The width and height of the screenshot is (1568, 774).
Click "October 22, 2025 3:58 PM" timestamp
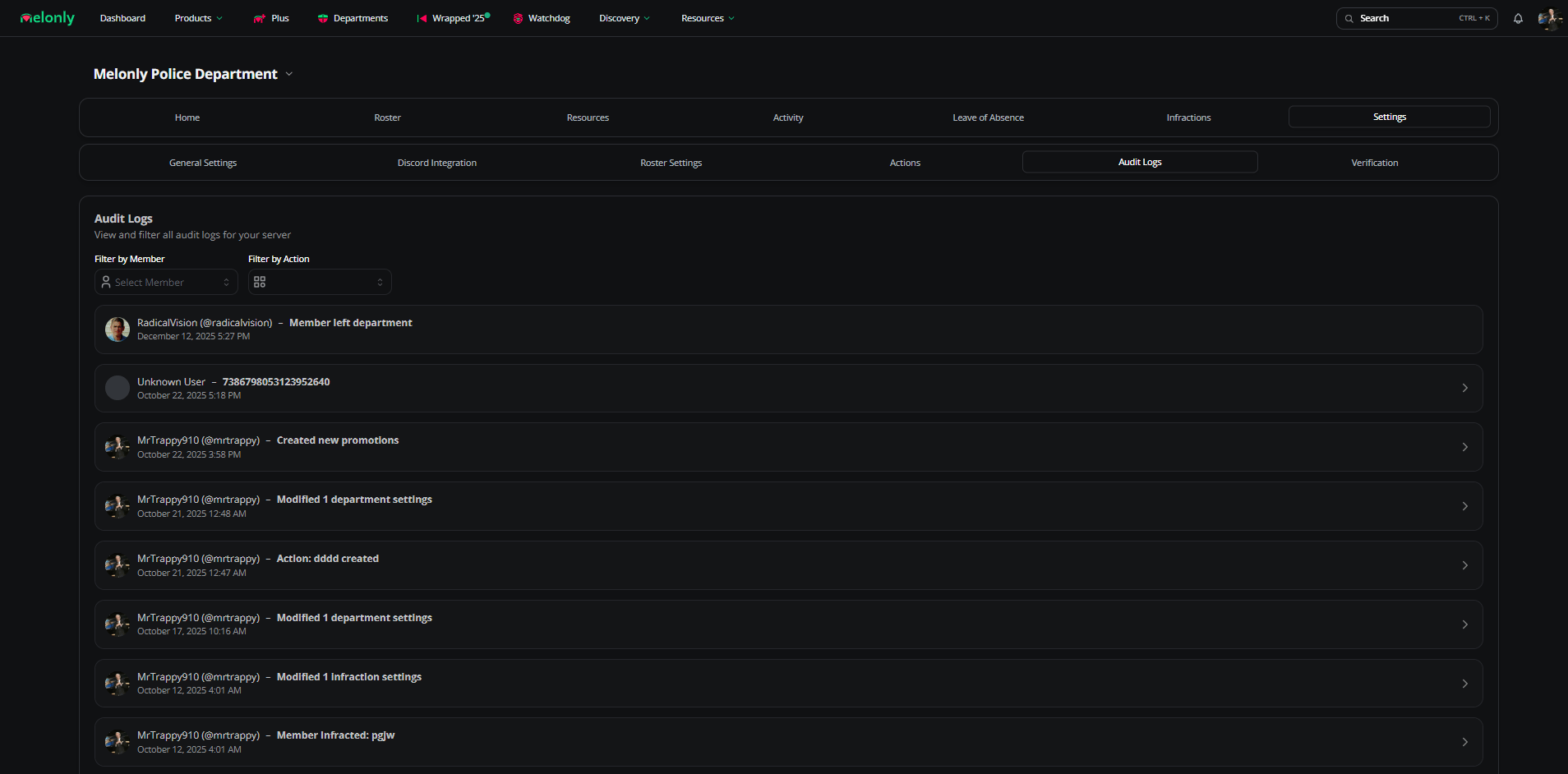click(x=189, y=454)
